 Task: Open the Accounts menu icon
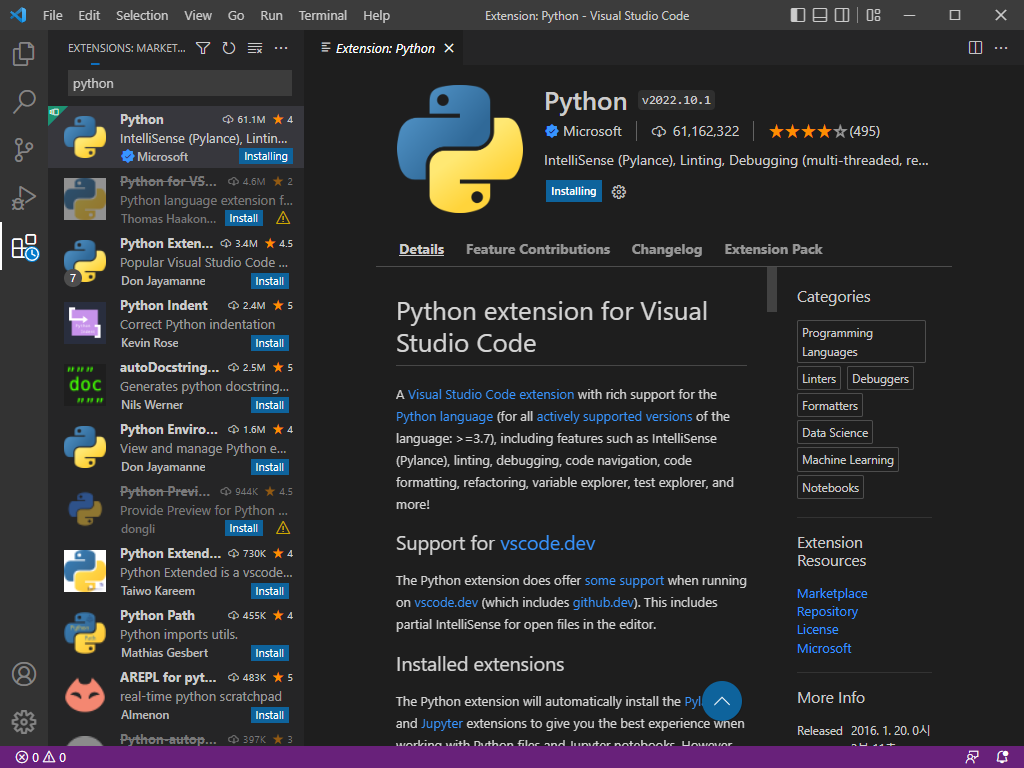24,674
